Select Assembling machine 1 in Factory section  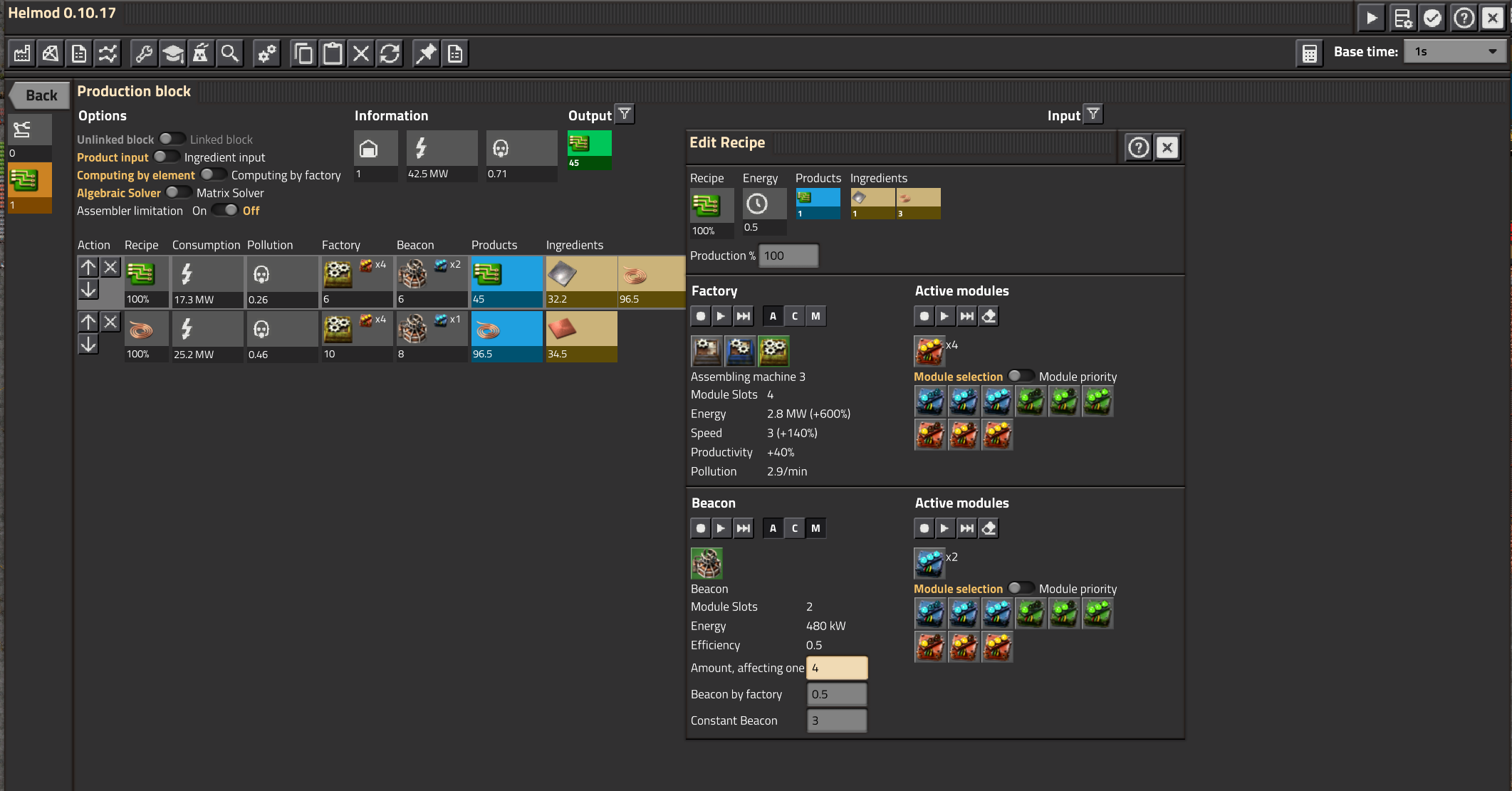click(707, 350)
